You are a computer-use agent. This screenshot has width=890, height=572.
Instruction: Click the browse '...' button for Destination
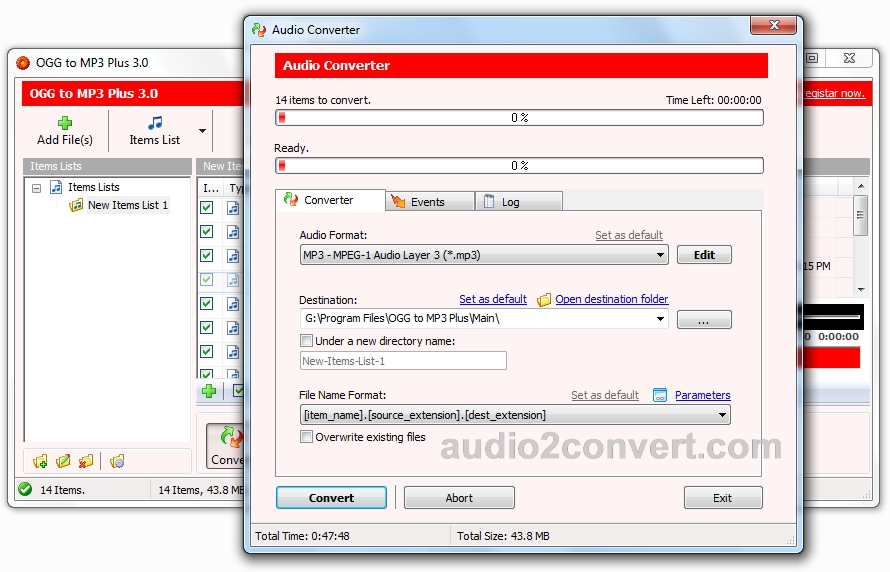point(704,319)
